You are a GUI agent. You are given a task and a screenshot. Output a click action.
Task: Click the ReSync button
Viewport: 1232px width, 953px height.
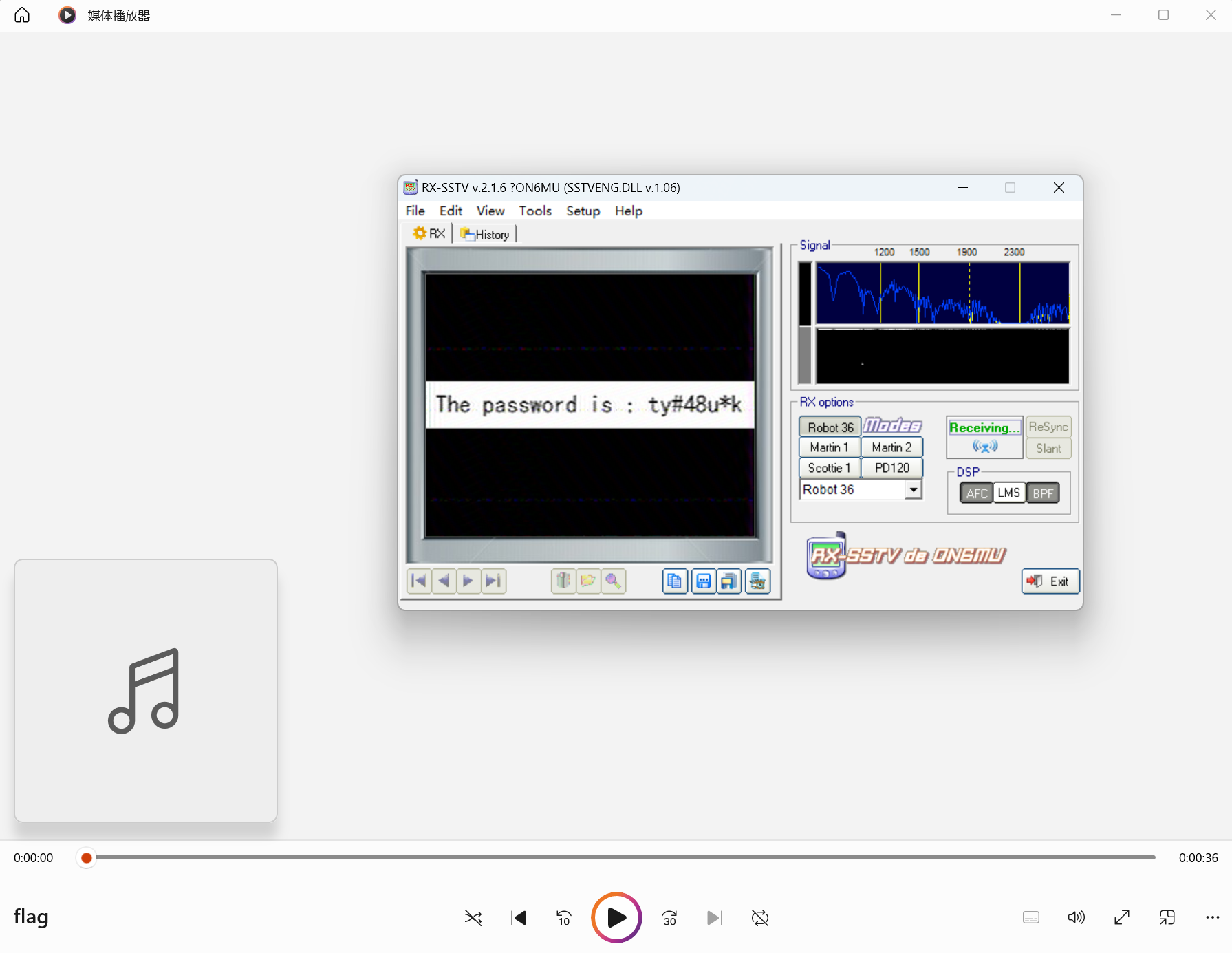(1048, 427)
